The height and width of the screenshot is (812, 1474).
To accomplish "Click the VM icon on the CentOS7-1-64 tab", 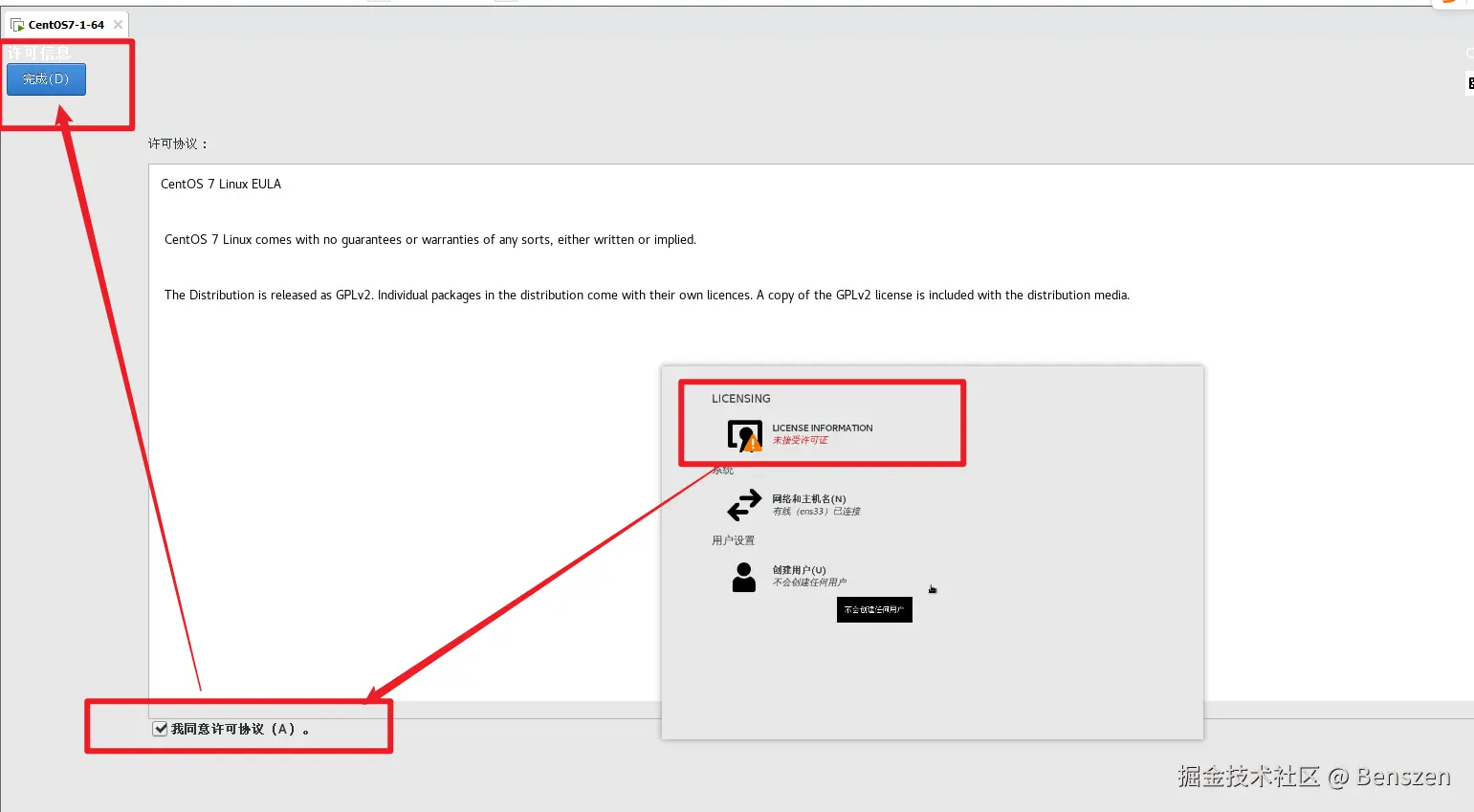I will (17, 25).
